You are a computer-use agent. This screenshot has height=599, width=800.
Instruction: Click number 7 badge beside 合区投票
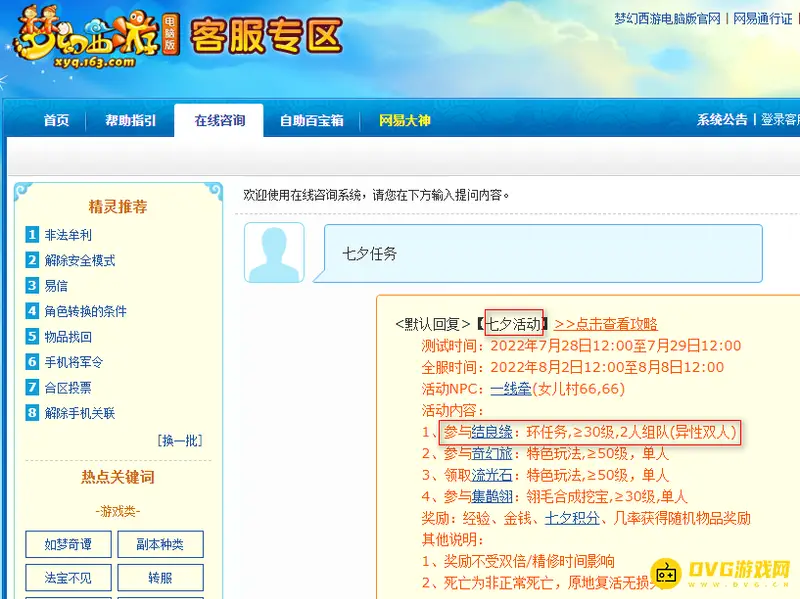click(32, 388)
